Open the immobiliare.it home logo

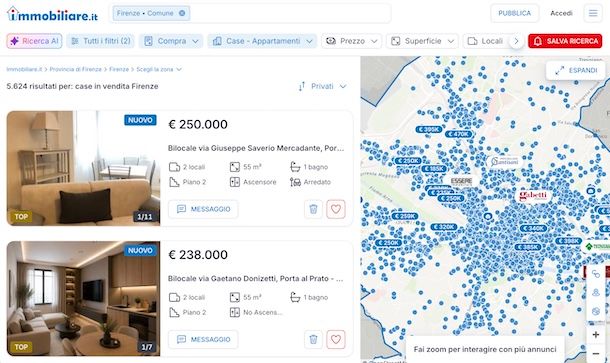(x=53, y=14)
